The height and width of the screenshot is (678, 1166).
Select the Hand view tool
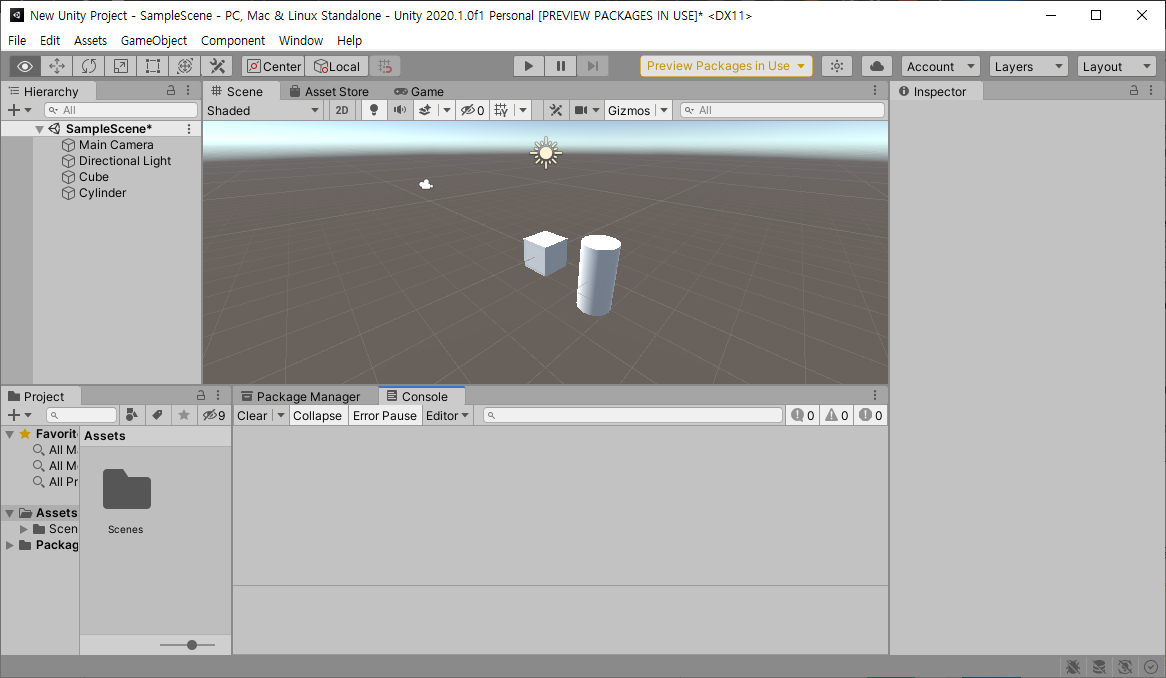[25, 66]
